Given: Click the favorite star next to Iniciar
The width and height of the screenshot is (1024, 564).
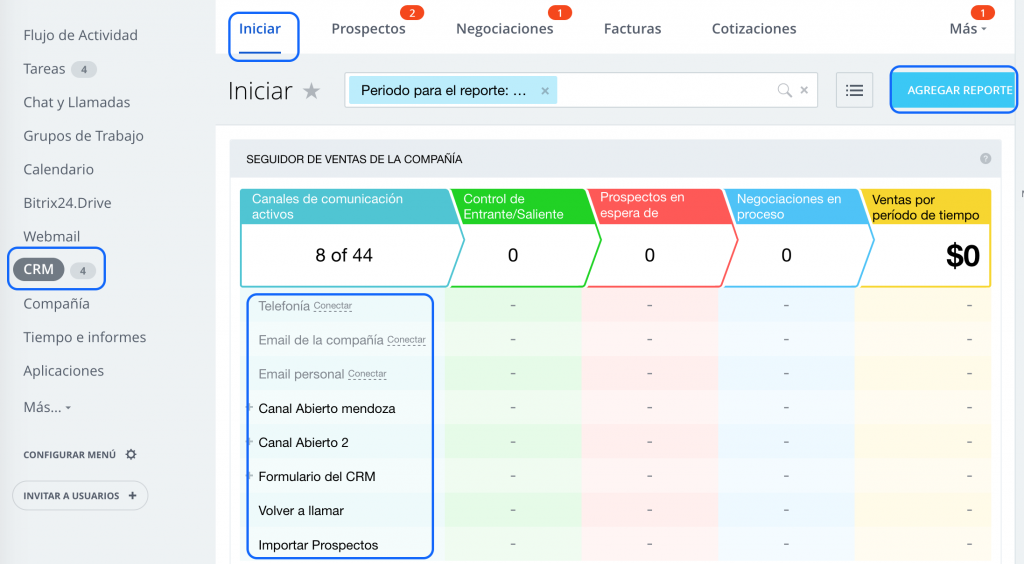Looking at the screenshot, I should pos(312,91).
